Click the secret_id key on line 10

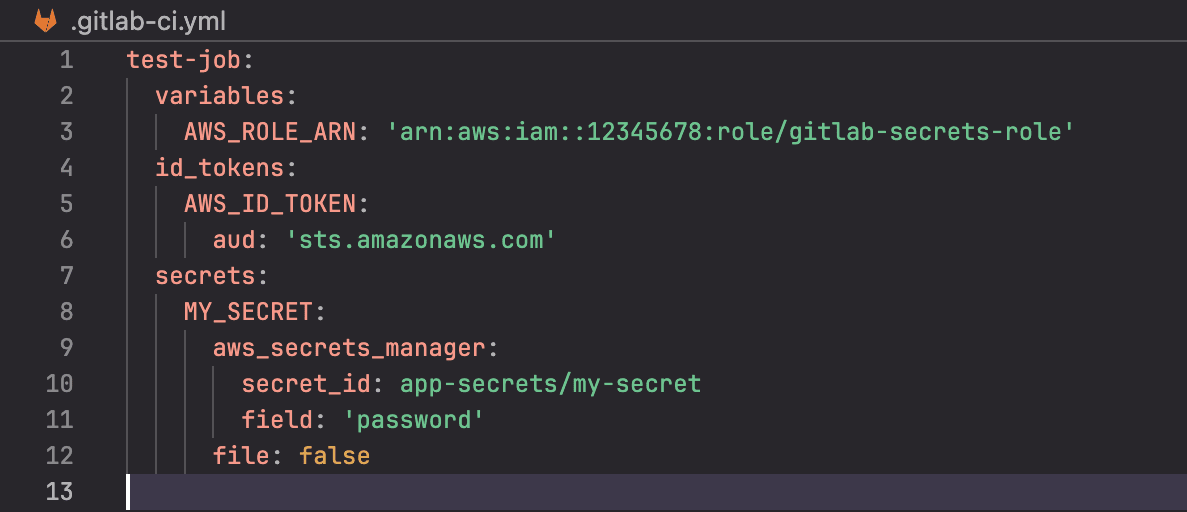tap(306, 384)
